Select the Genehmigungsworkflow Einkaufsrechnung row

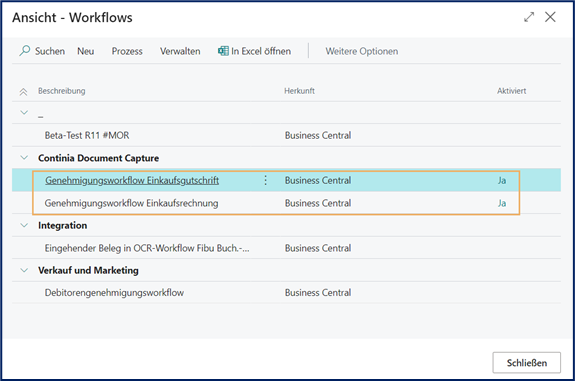coord(286,203)
